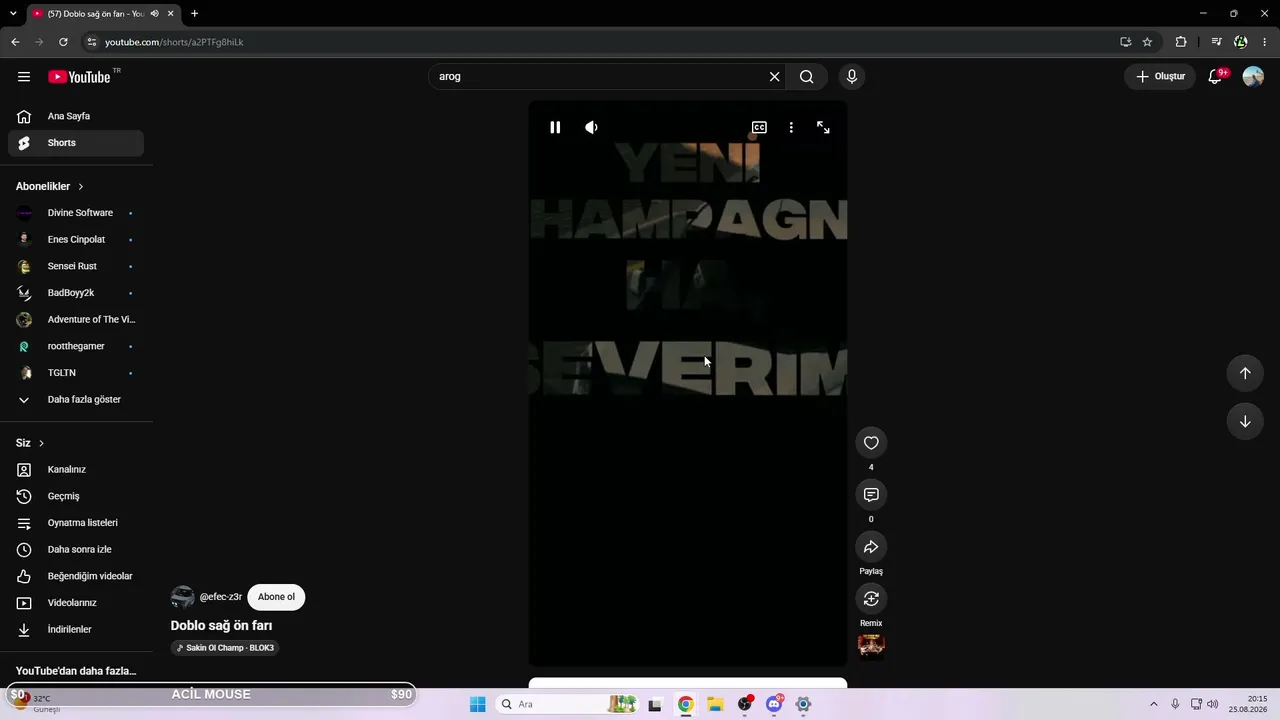Open the account avatar menu

point(1253,77)
